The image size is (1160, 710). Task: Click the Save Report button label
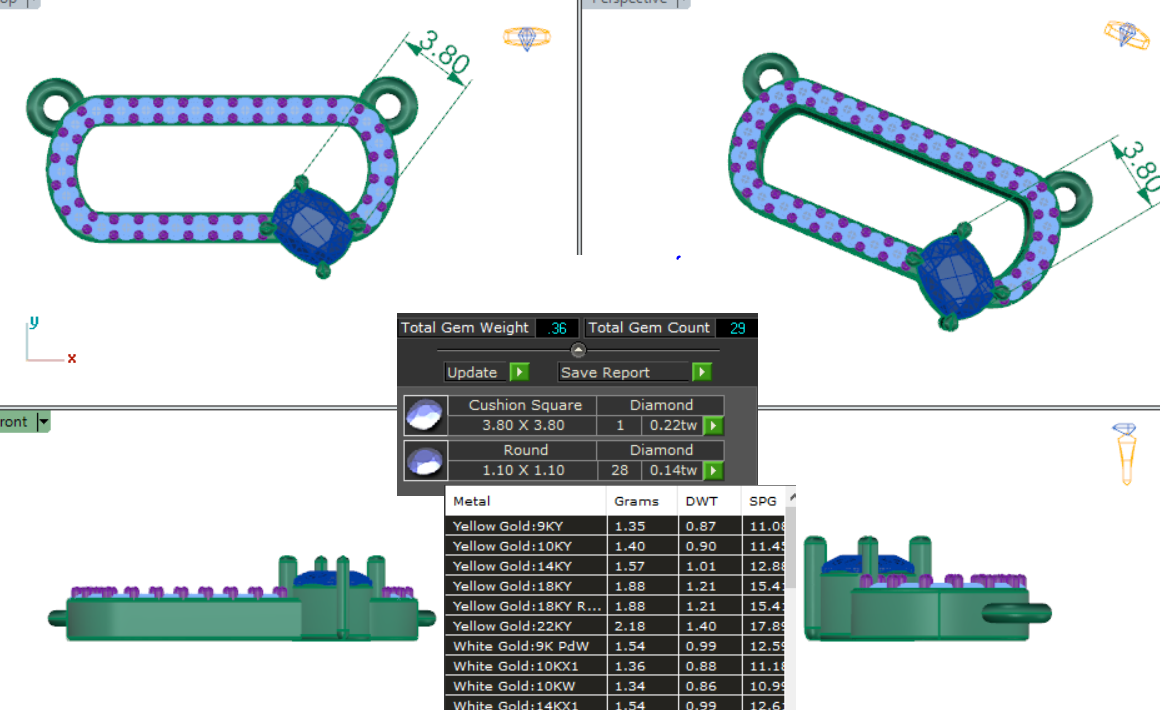point(605,372)
